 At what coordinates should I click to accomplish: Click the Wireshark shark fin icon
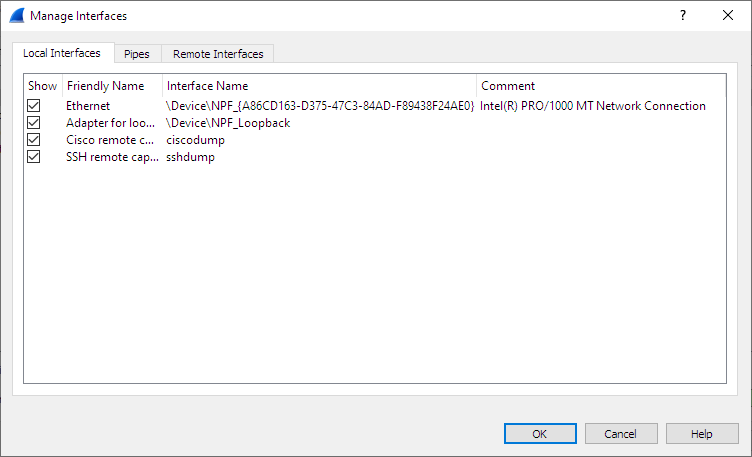[x=16, y=16]
